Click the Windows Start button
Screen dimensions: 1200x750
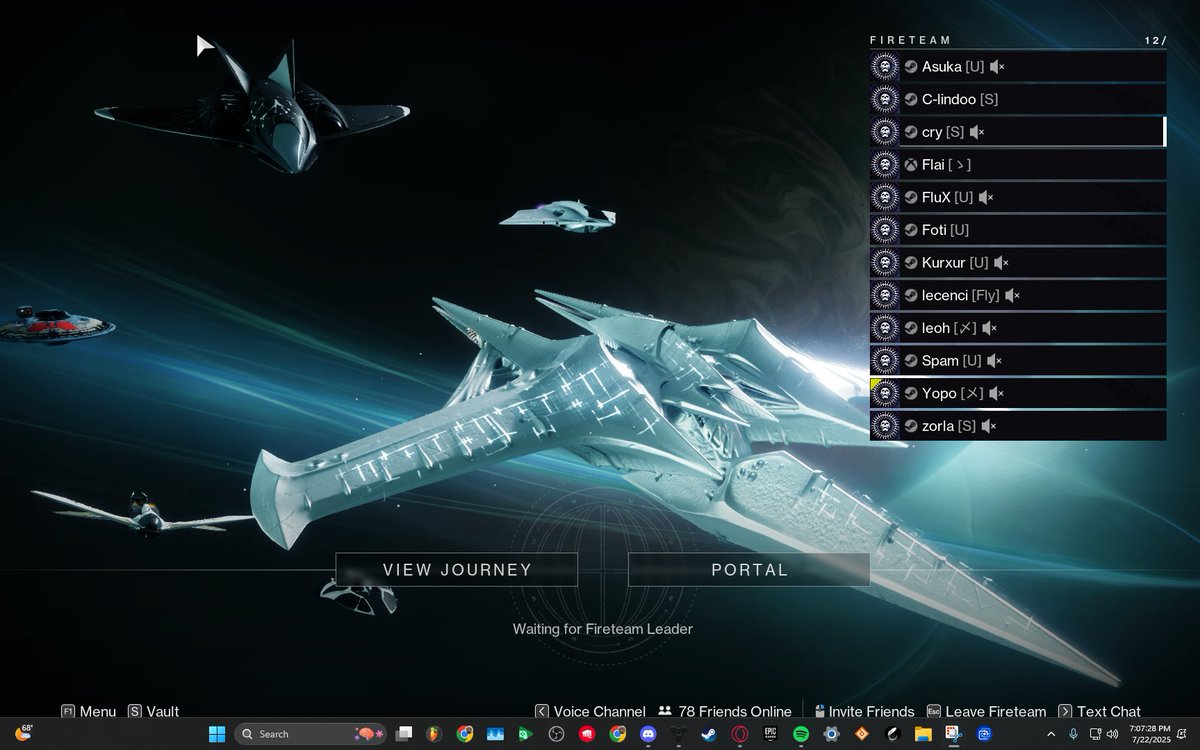click(217, 733)
